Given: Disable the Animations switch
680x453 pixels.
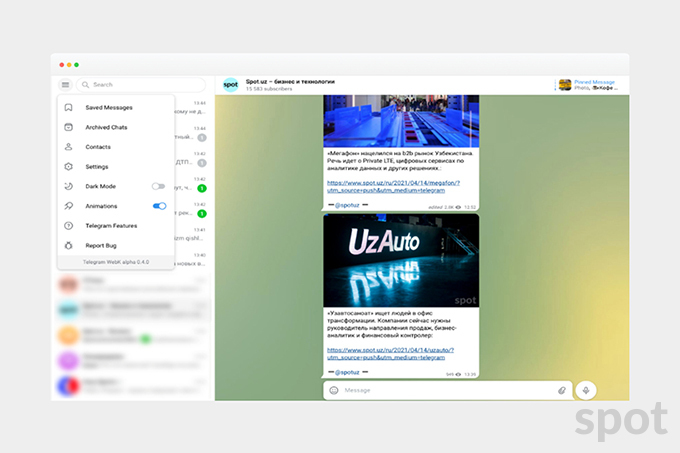Looking at the screenshot, I should 159,206.
